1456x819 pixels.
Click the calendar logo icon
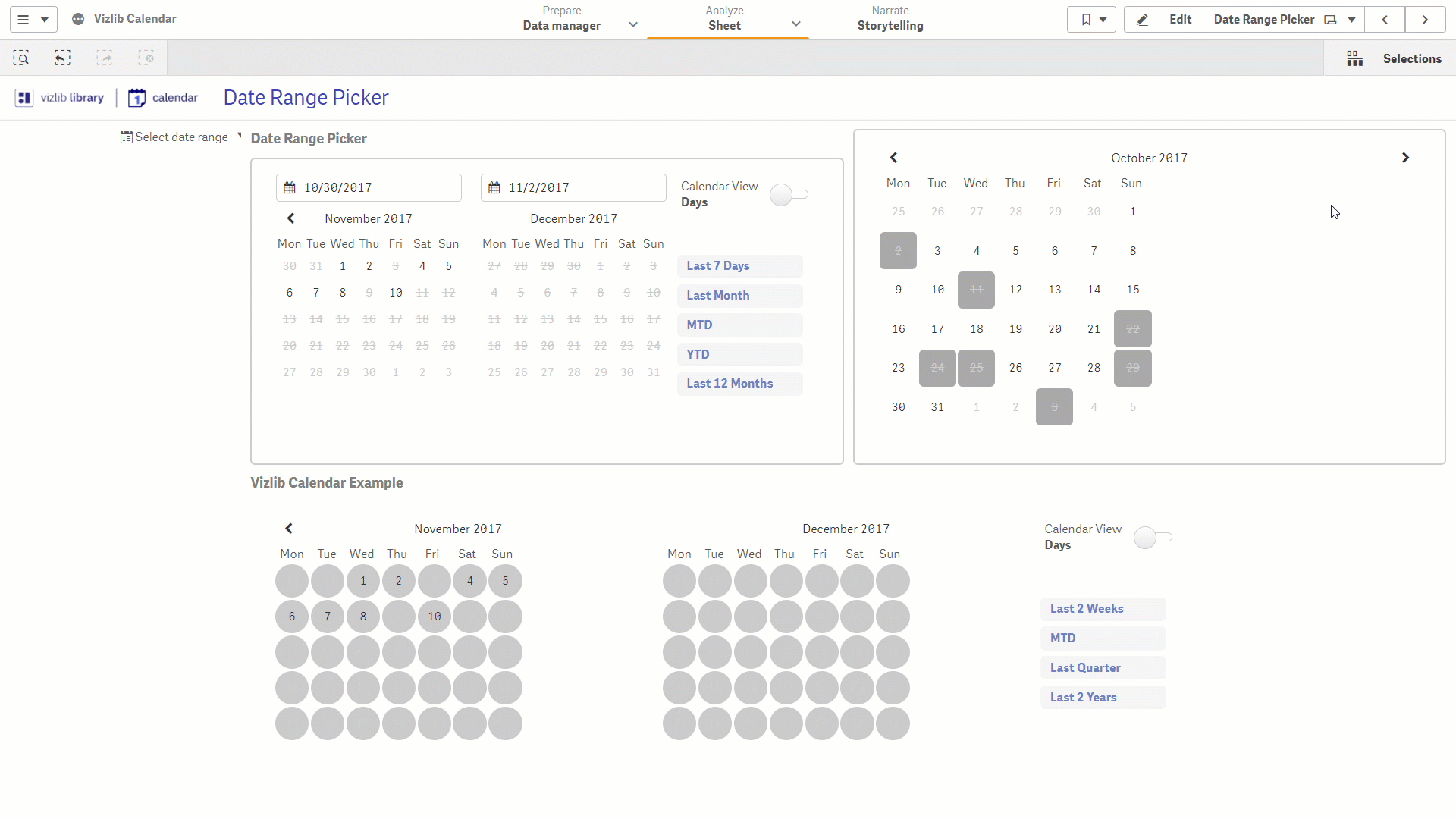(x=136, y=98)
